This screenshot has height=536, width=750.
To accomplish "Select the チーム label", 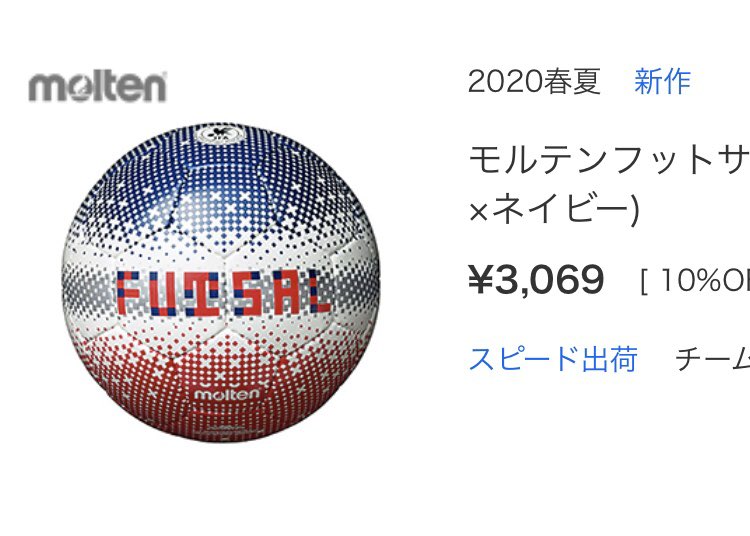I will point(712,359).
